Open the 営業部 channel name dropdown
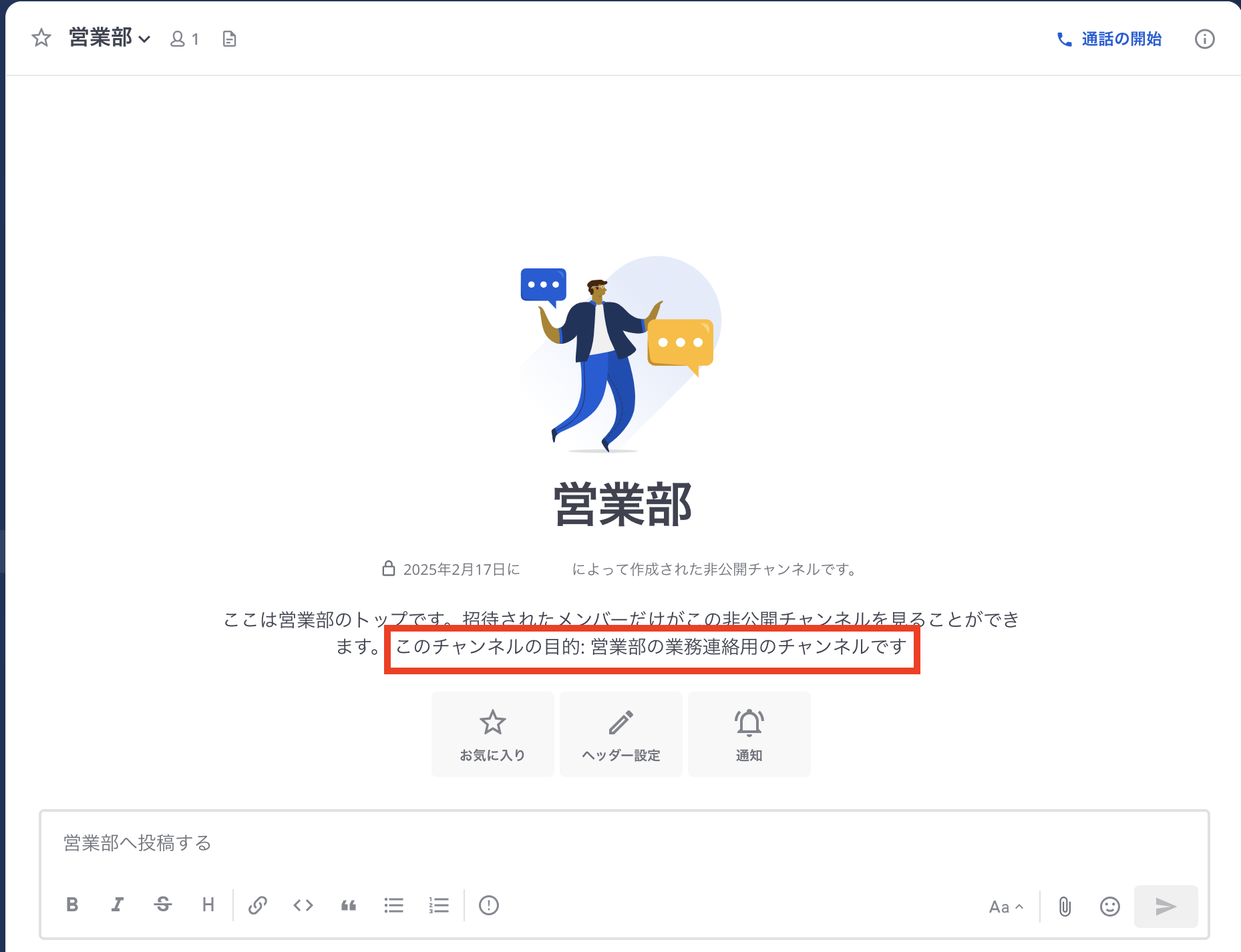This screenshot has width=1241, height=952. click(110, 38)
